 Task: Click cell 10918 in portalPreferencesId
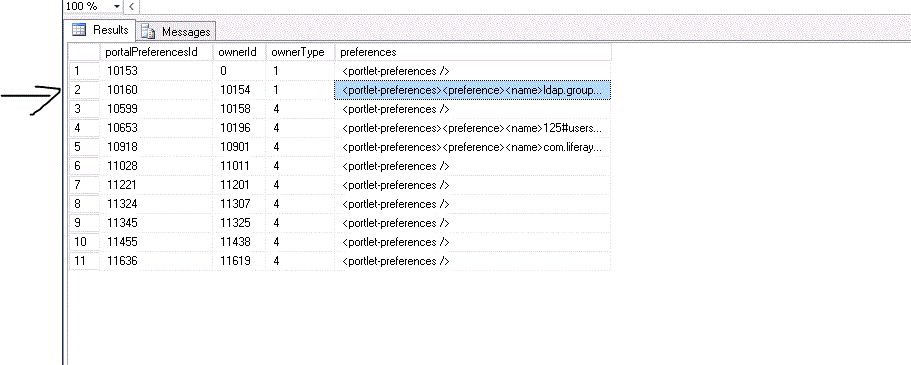[156, 147]
